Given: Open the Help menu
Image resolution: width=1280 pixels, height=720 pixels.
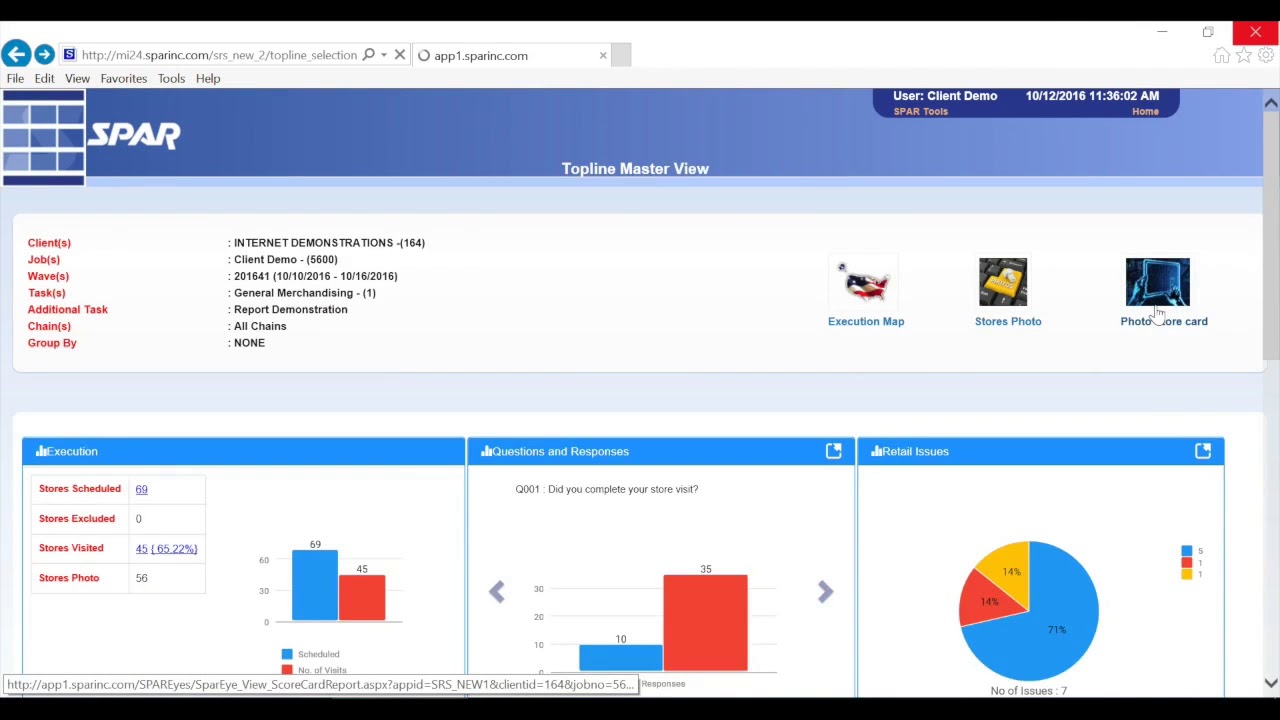Looking at the screenshot, I should [208, 78].
